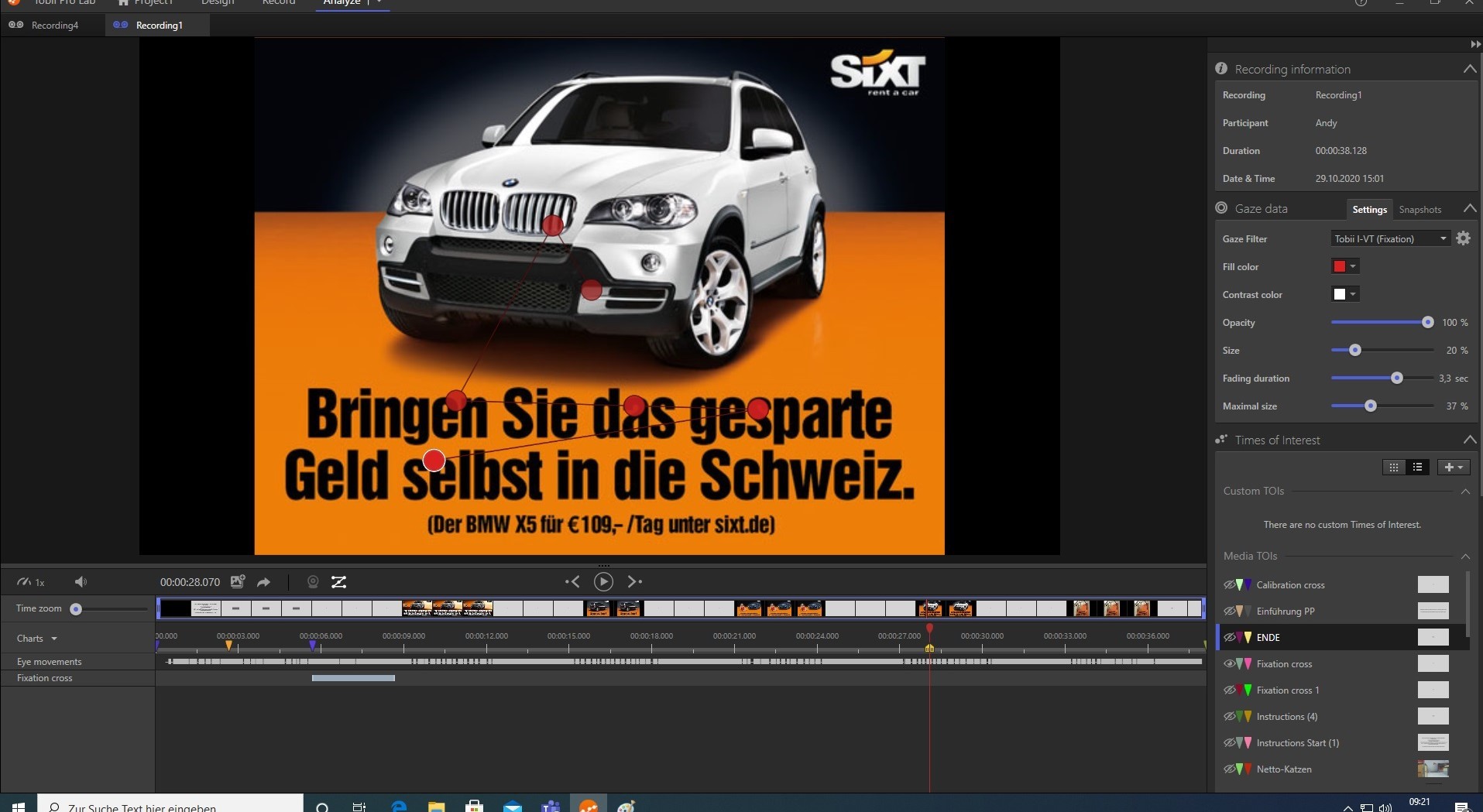Open Analyze tab dropdown arrow
Screen dimensions: 1483x812
(379, 3)
